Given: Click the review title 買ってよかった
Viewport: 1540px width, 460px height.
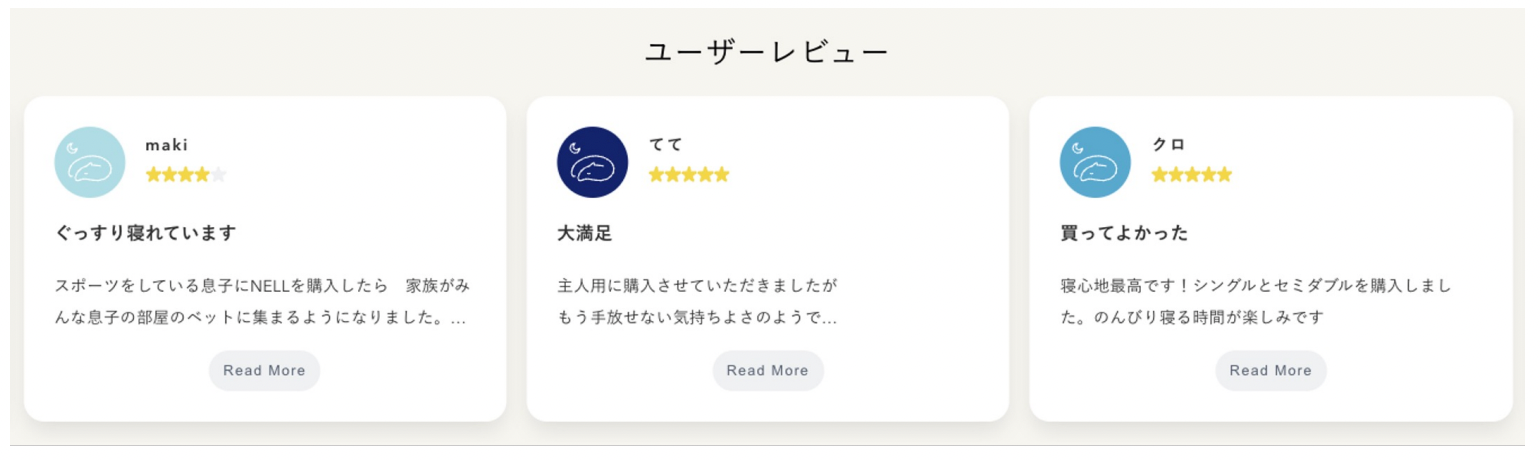Looking at the screenshot, I should click(1124, 233).
